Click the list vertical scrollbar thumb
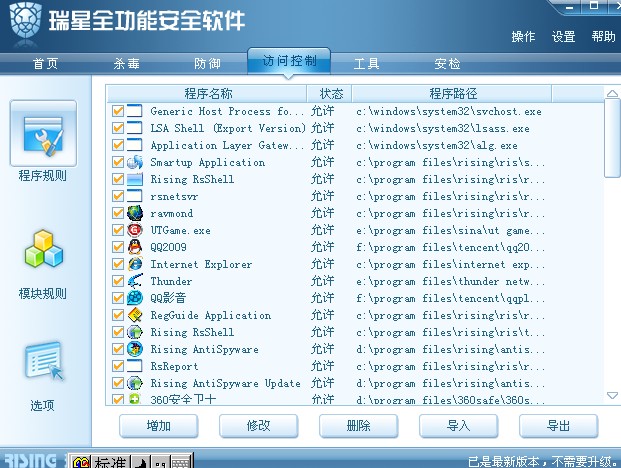This screenshot has width=621, height=468. click(612, 139)
